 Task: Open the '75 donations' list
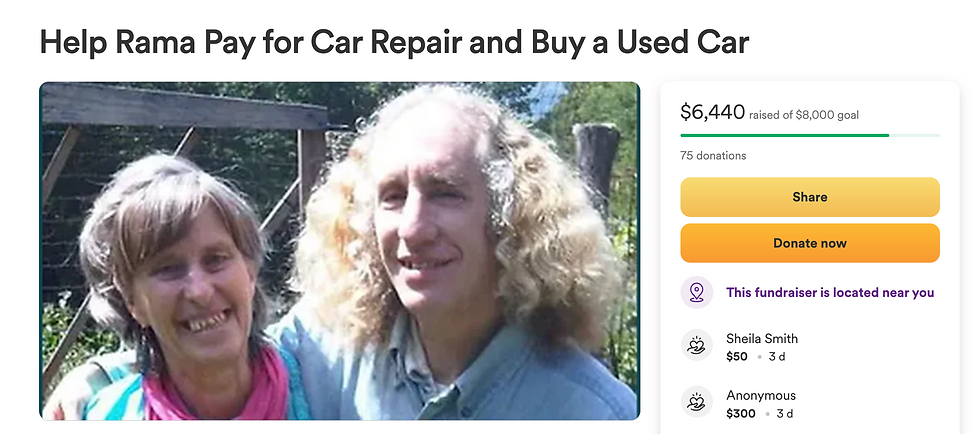(x=713, y=156)
